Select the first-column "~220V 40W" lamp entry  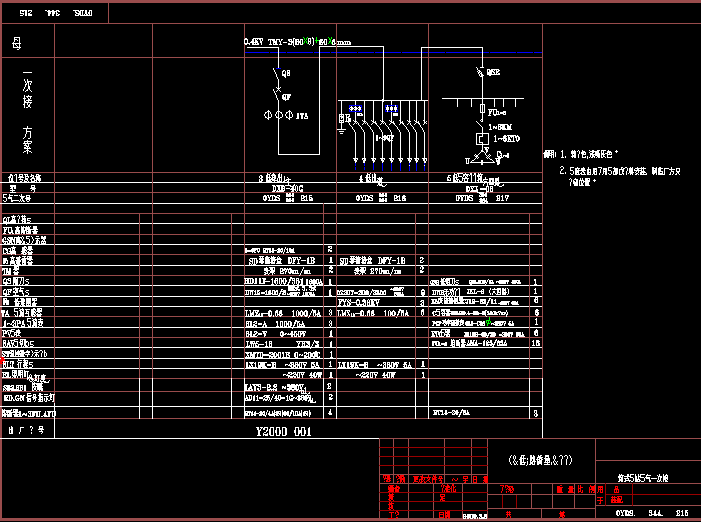pos(302,375)
